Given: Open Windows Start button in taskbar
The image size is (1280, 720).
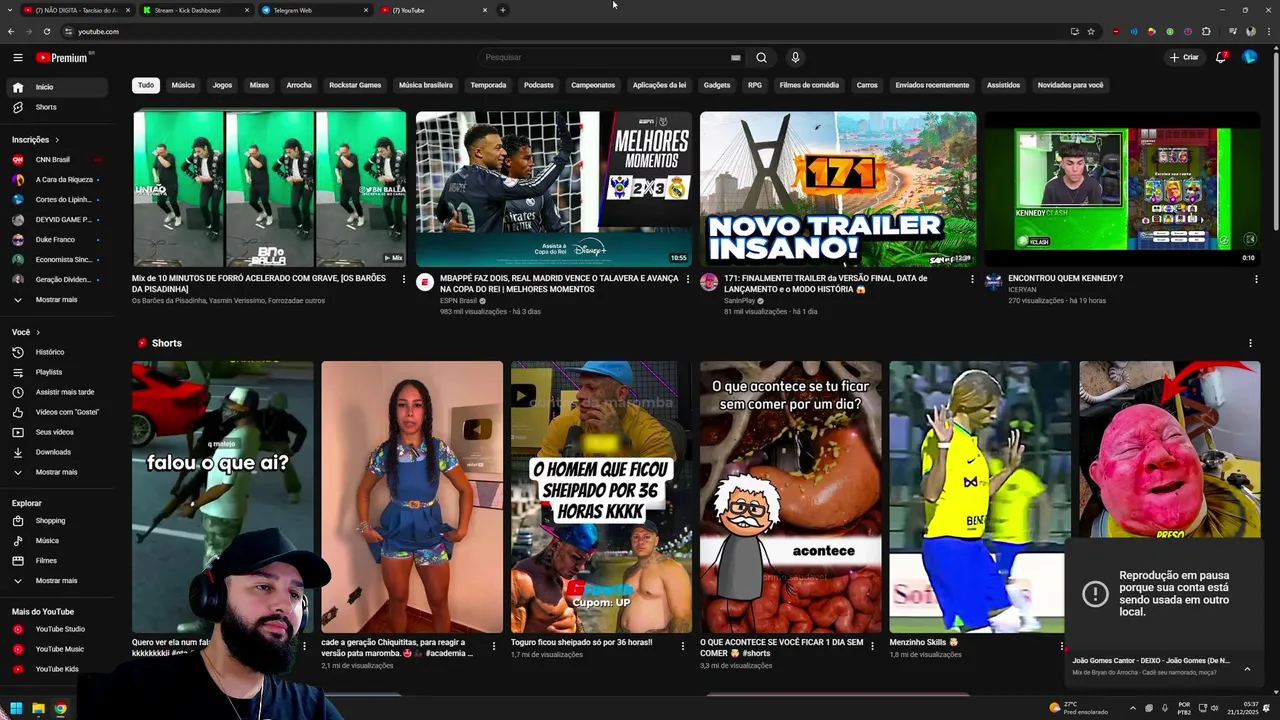Looking at the screenshot, I should tap(16, 709).
